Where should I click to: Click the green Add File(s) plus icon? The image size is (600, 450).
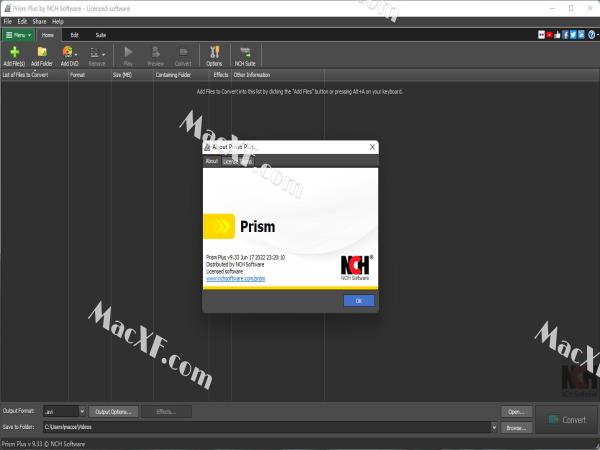point(15,52)
